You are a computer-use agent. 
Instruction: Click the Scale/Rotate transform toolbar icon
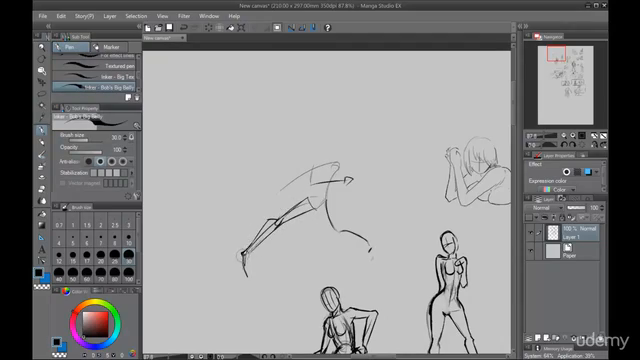coord(241,28)
